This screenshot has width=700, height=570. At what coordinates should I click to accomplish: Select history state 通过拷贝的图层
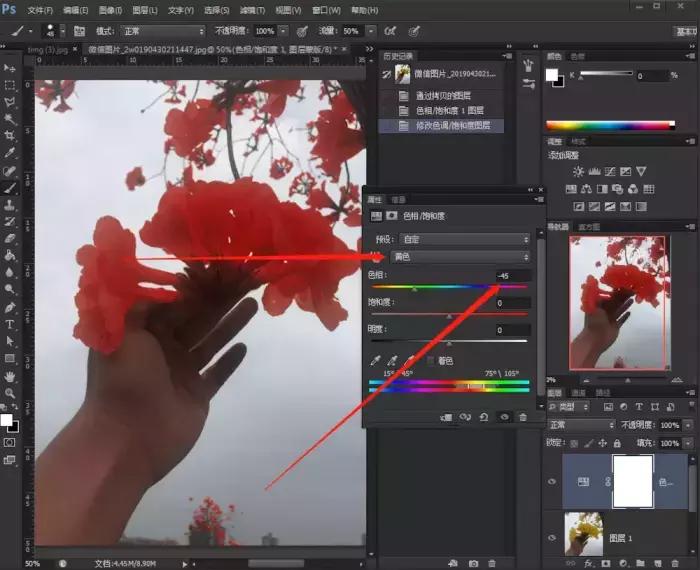[443, 96]
